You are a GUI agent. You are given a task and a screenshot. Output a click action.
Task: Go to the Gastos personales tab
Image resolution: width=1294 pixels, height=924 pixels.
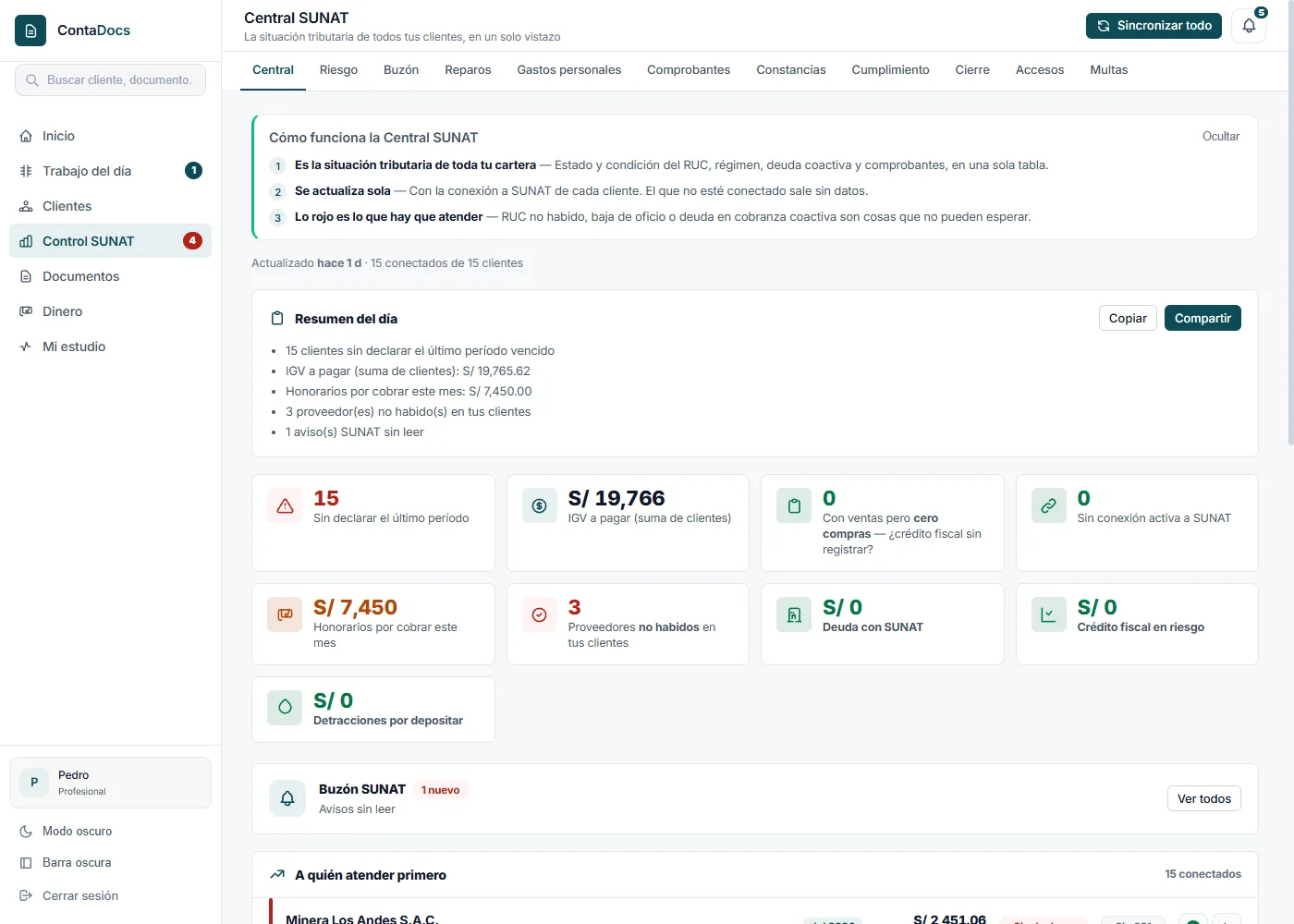click(x=569, y=70)
